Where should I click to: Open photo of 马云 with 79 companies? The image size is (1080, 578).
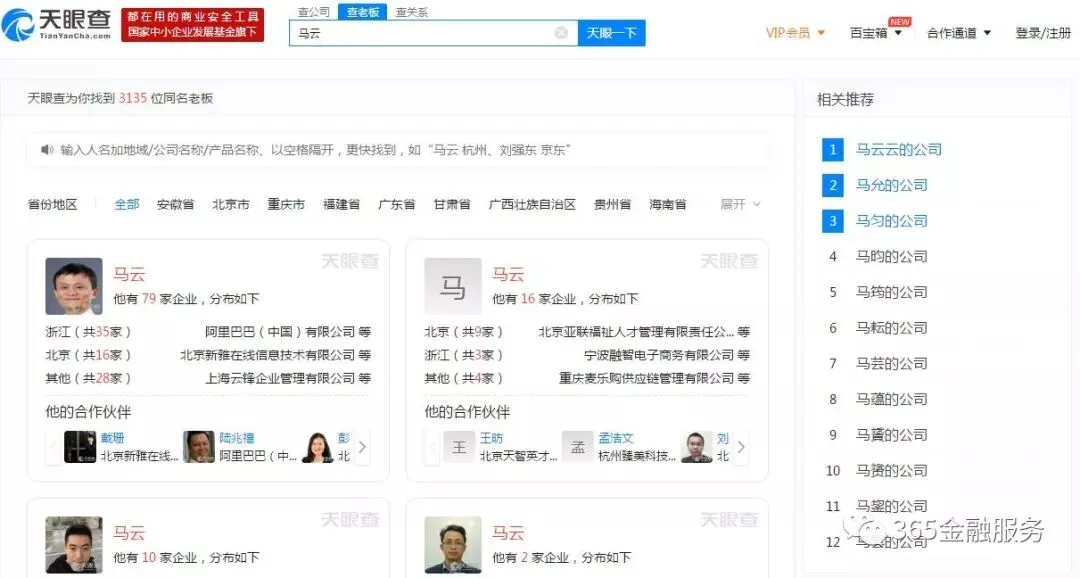pos(74,286)
